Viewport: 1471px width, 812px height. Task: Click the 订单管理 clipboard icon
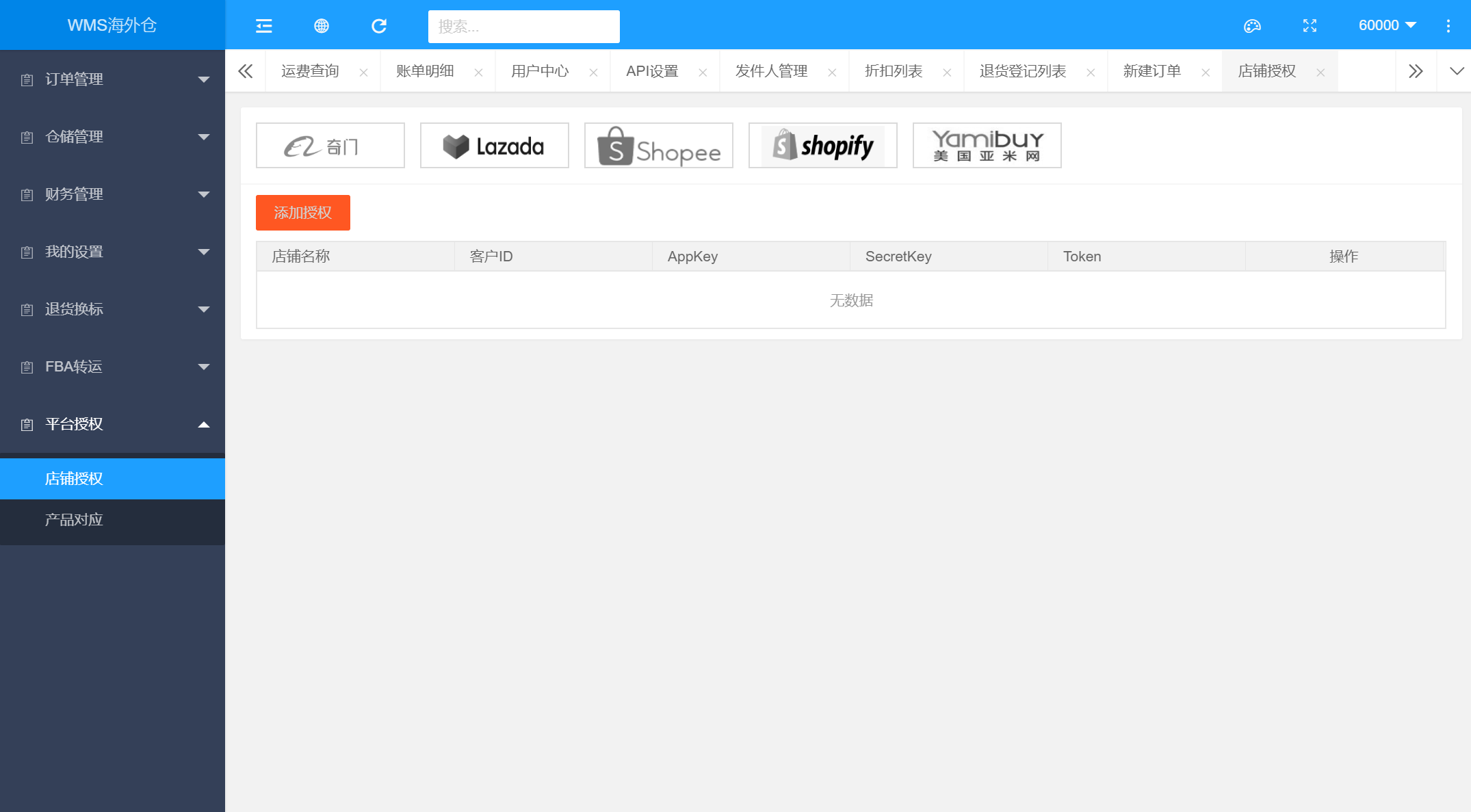[27, 80]
